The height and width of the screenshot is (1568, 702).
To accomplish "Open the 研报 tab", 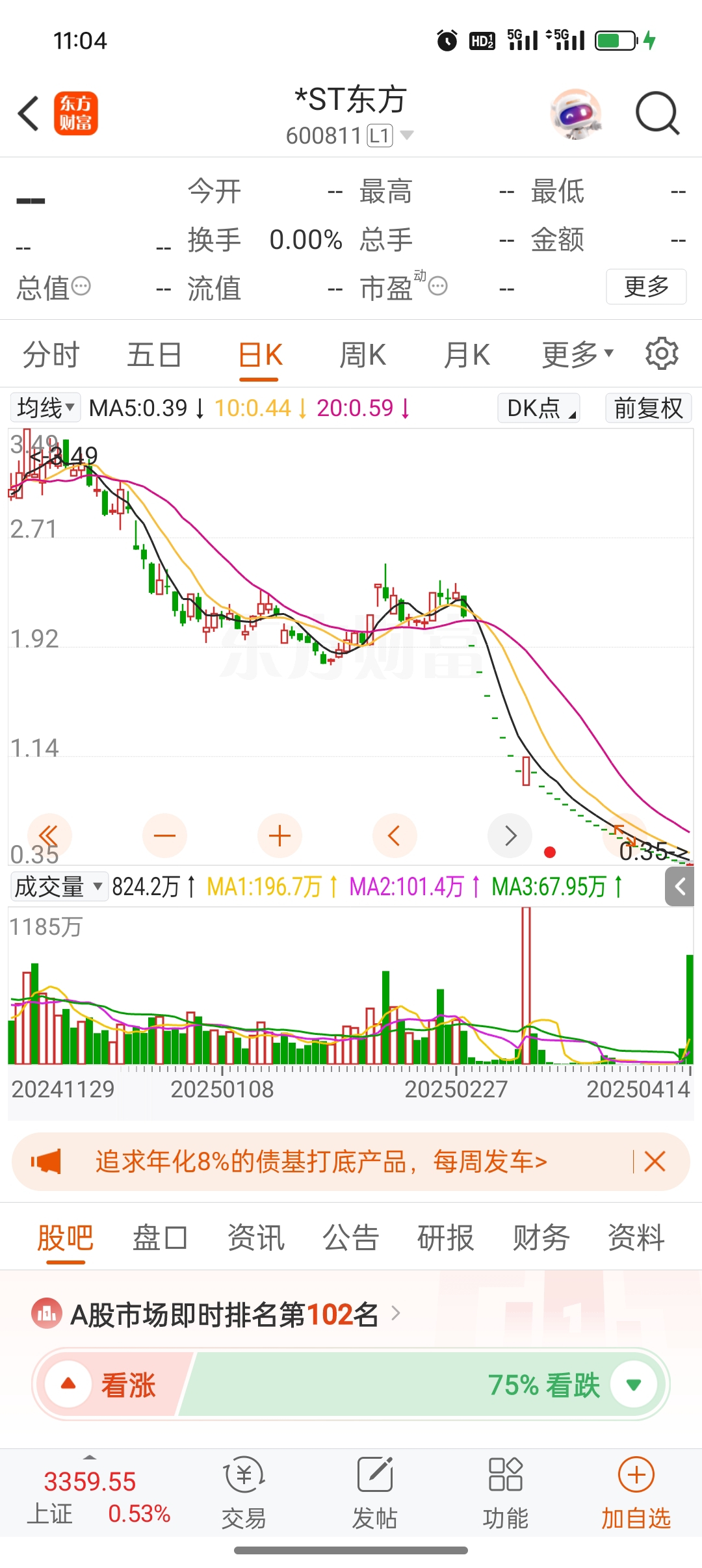I will point(446,1237).
